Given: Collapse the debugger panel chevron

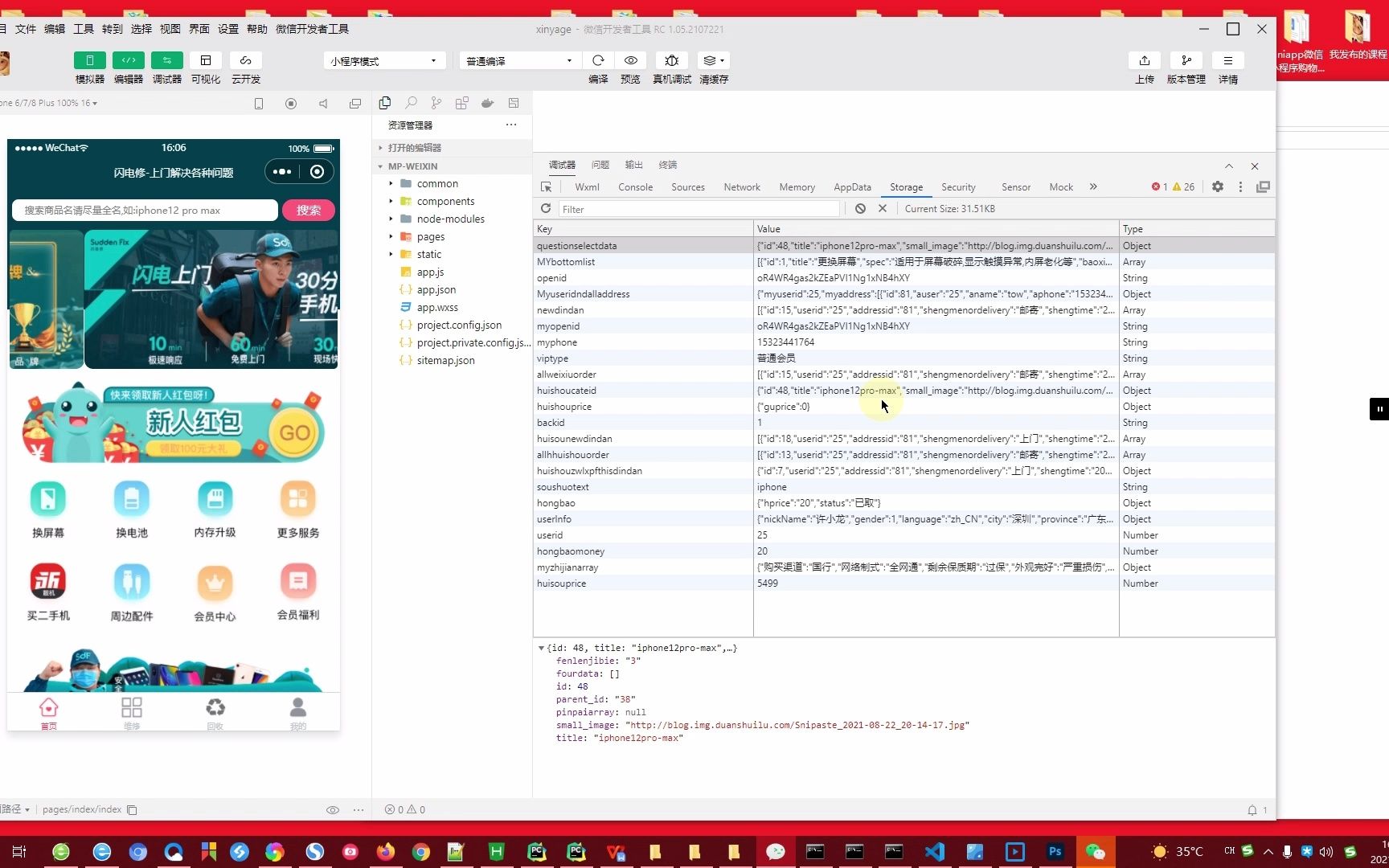Looking at the screenshot, I should coord(1229,166).
